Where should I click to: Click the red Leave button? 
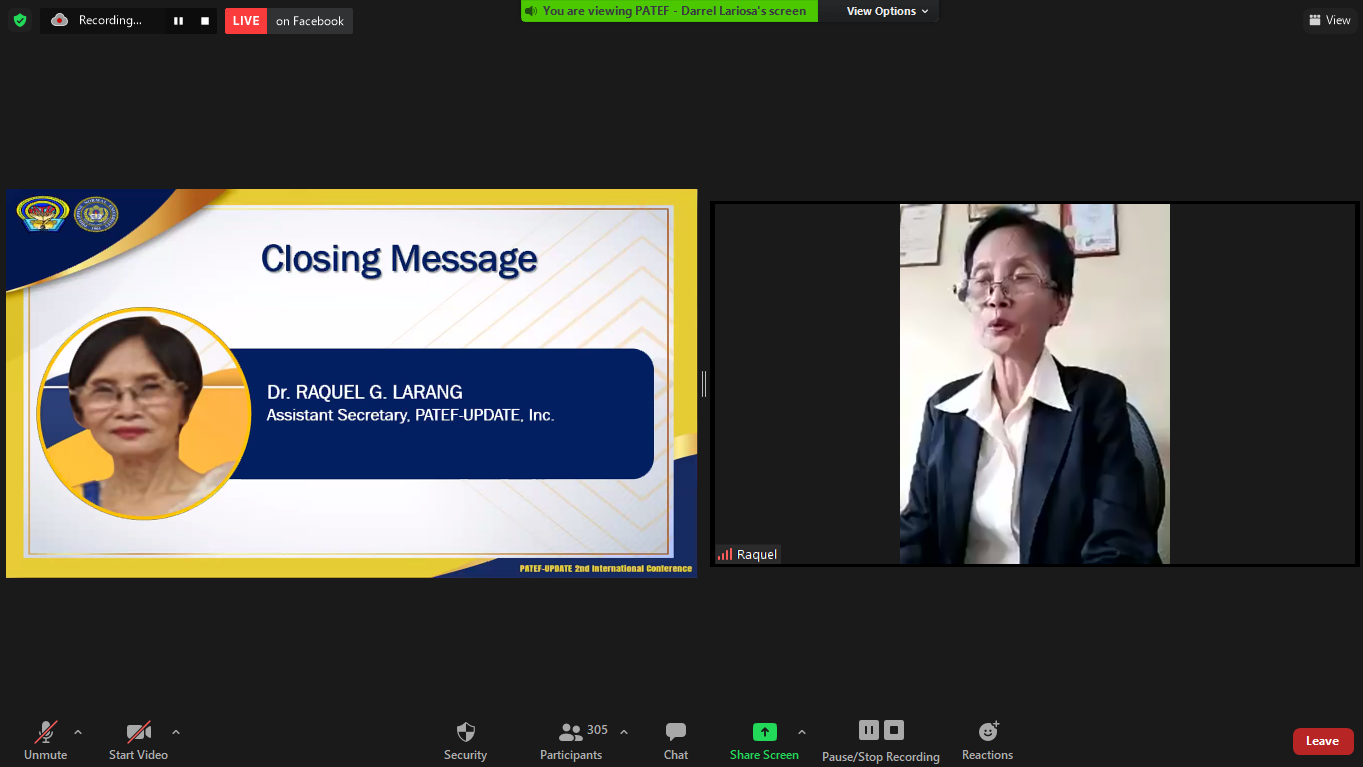tap(1322, 741)
